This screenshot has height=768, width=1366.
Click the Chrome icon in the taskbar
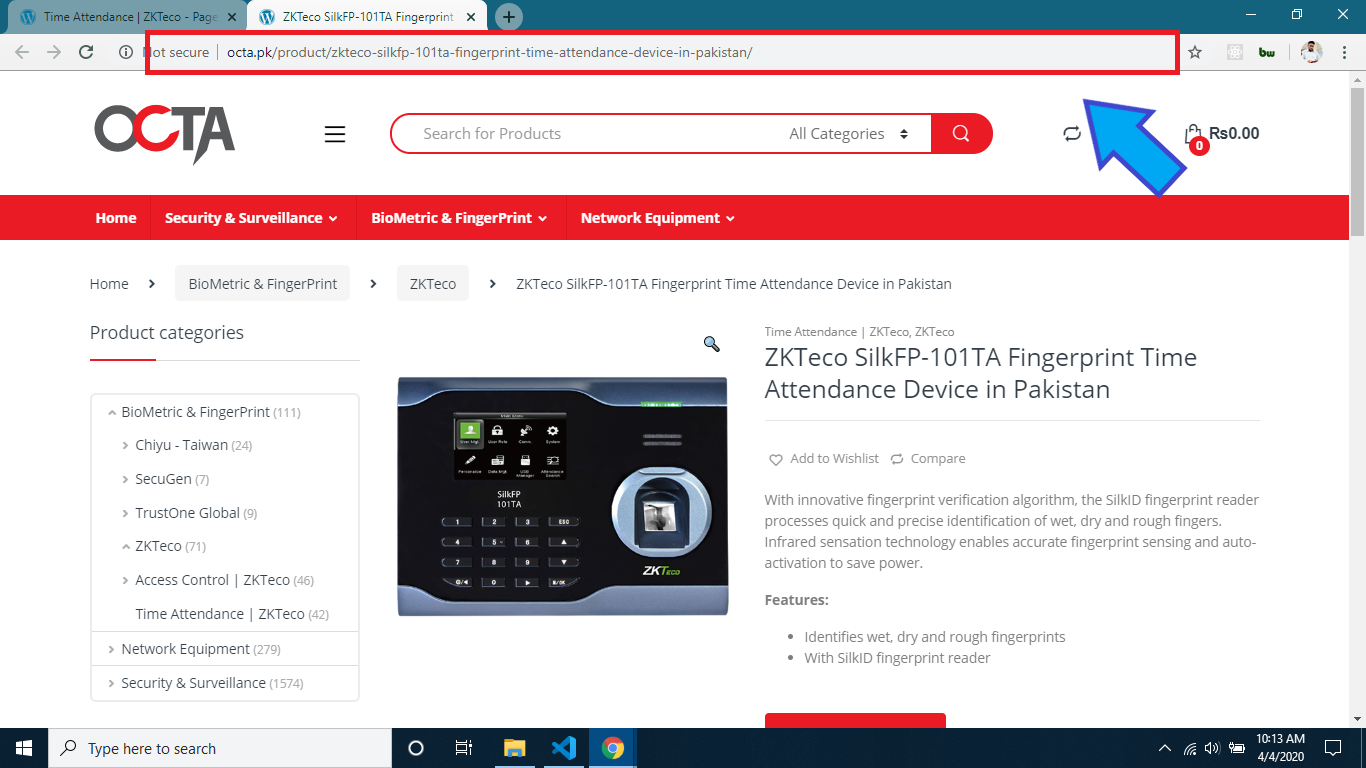point(613,748)
